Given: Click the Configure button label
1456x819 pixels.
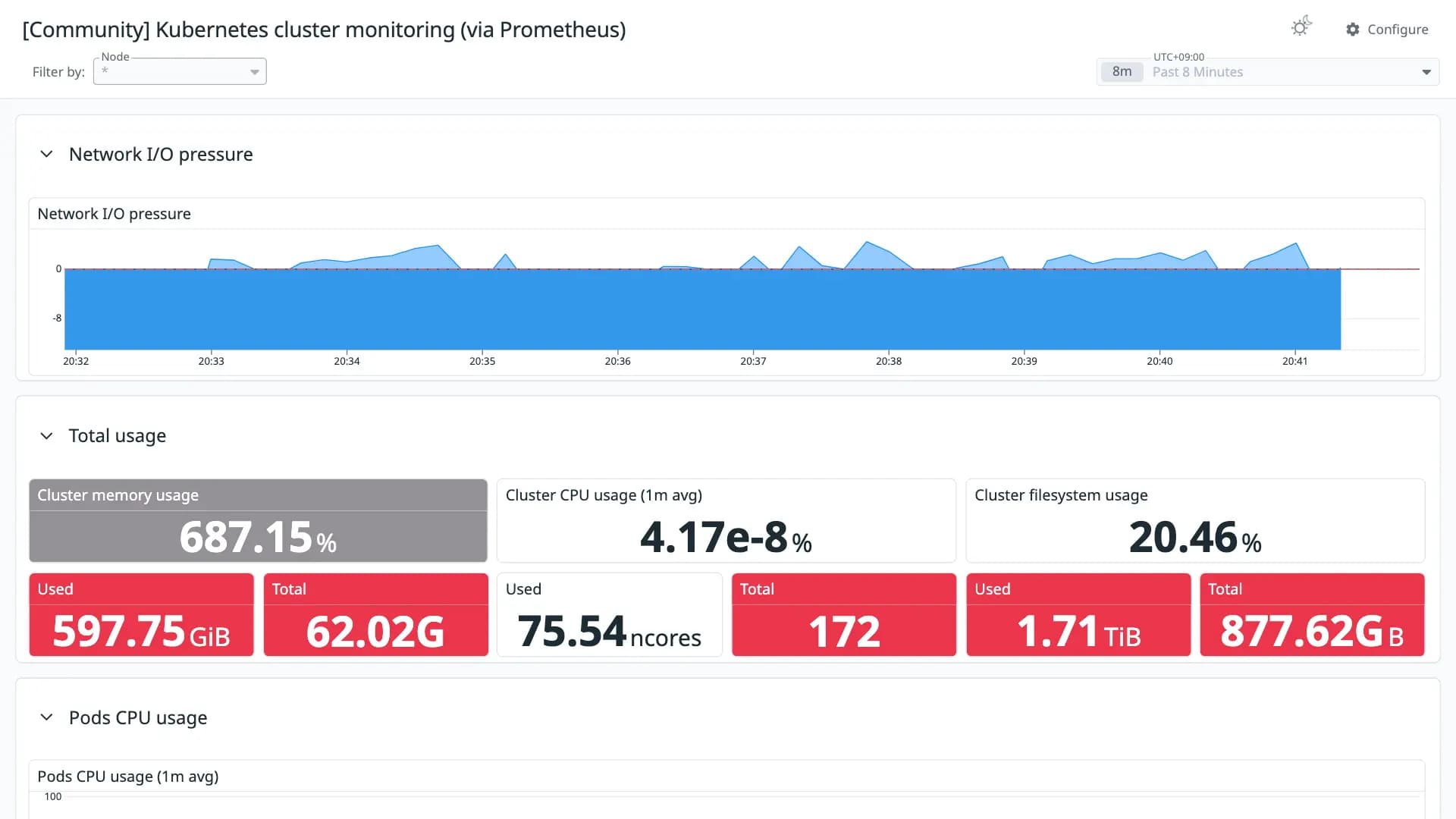Looking at the screenshot, I should (x=1398, y=30).
